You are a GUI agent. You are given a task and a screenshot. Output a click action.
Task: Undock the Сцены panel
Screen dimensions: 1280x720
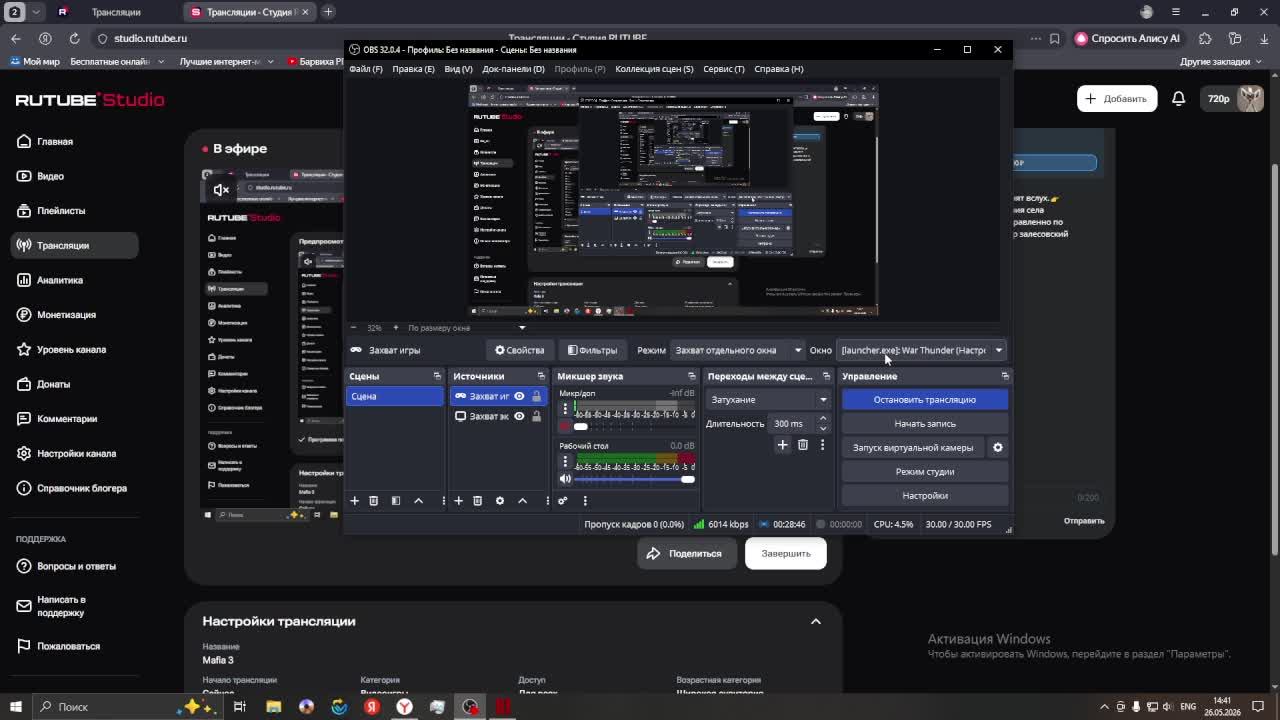click(x=437, y=376)
